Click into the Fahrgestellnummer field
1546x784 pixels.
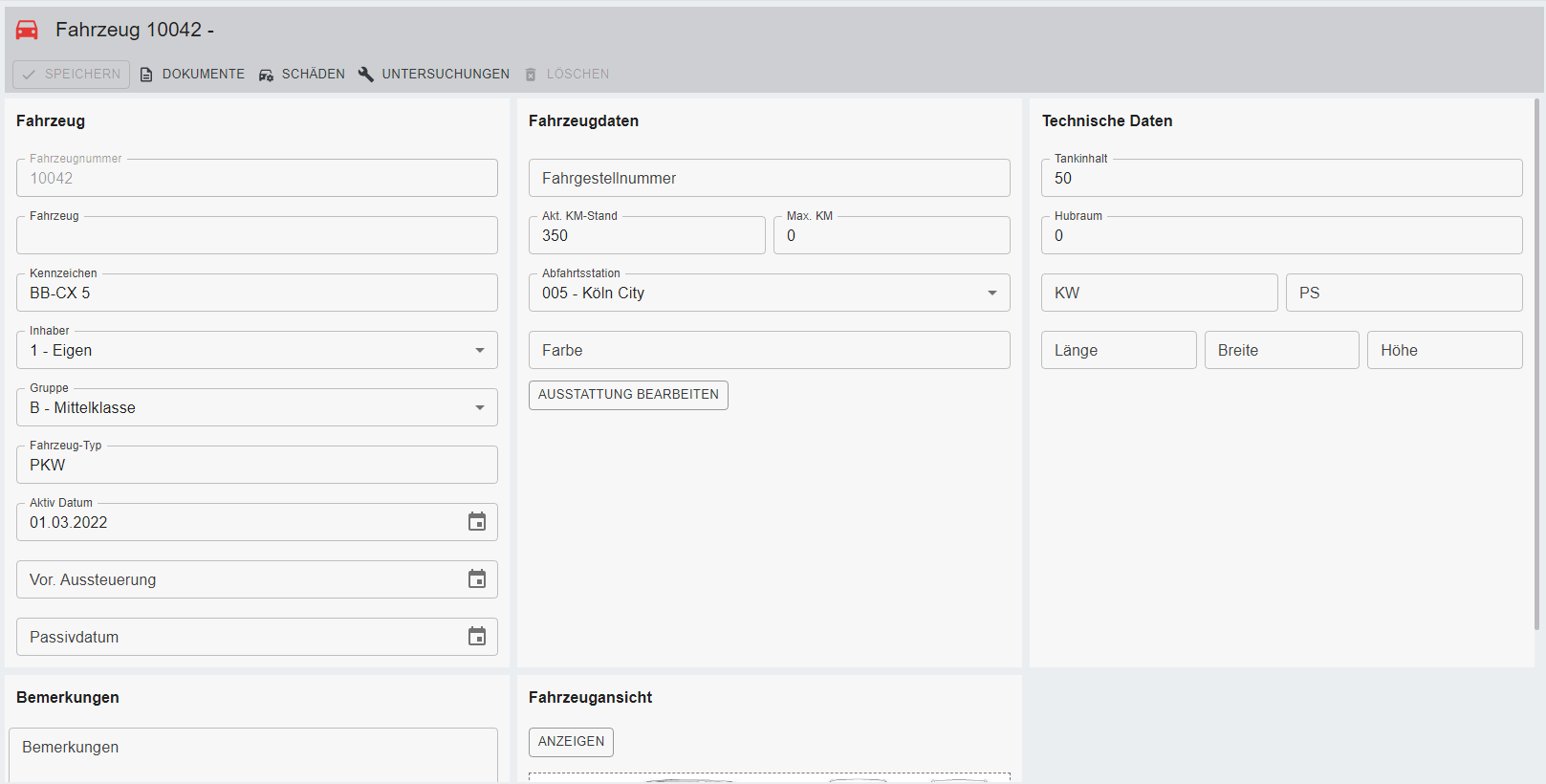point(769,179)
